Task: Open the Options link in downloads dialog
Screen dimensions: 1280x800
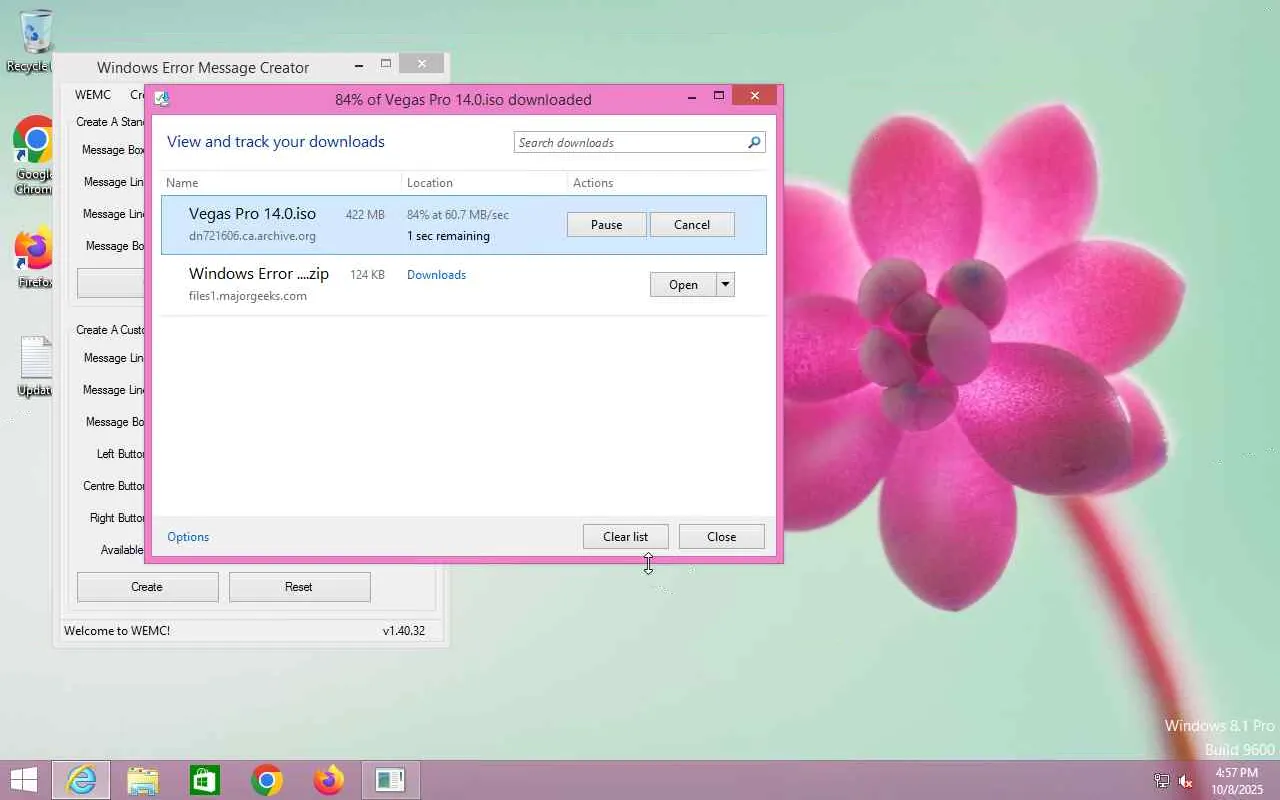Action: click(x=188, y=537)
